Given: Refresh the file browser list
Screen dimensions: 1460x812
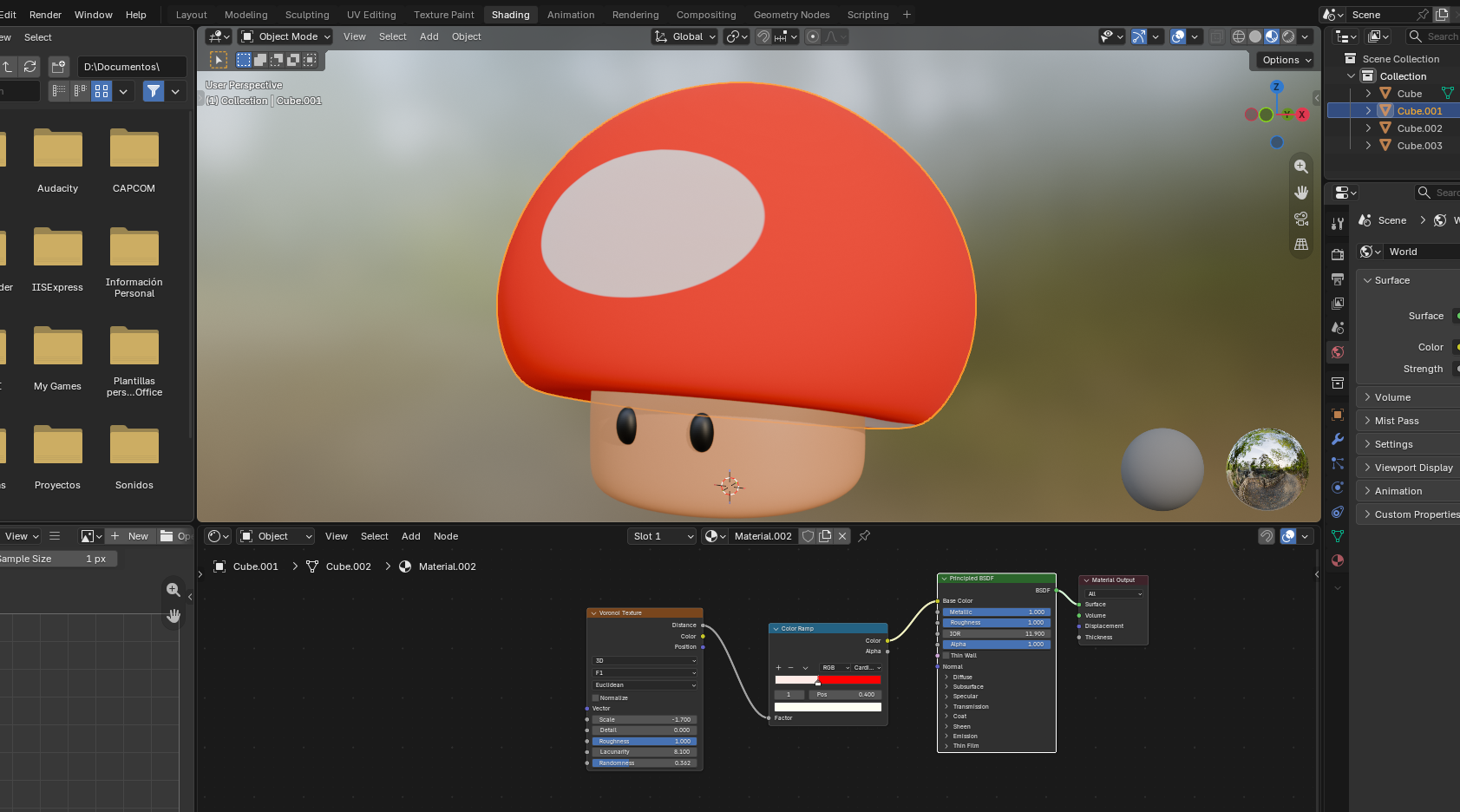Looking at the screenshot, I should [x=30, y=67].
